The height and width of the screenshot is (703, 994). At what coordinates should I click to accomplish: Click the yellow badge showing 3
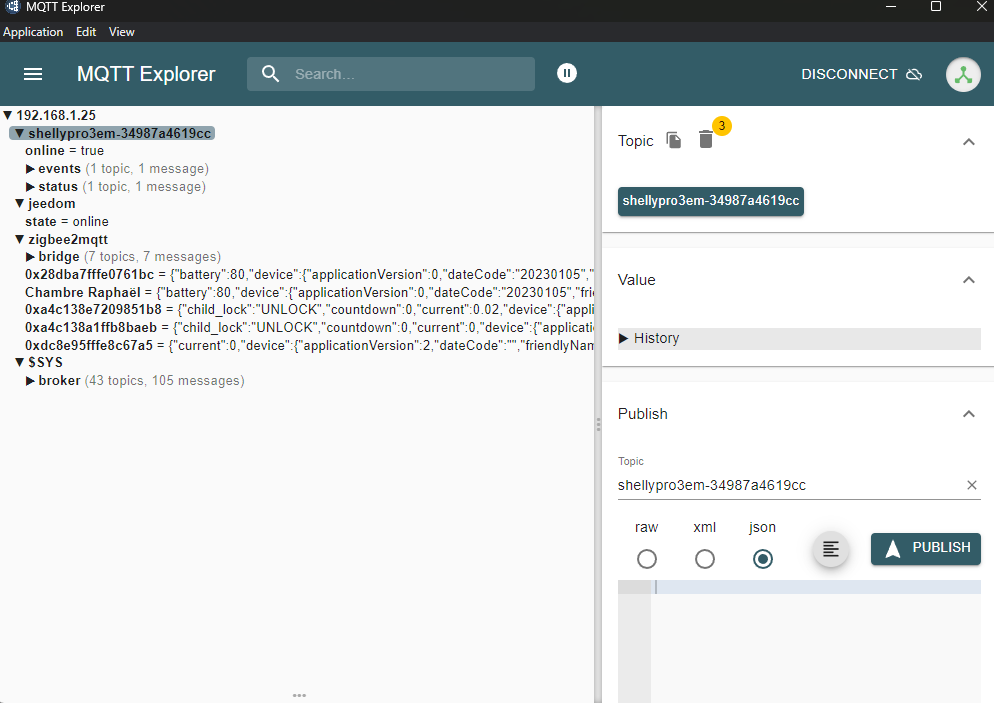pos(721,126)
